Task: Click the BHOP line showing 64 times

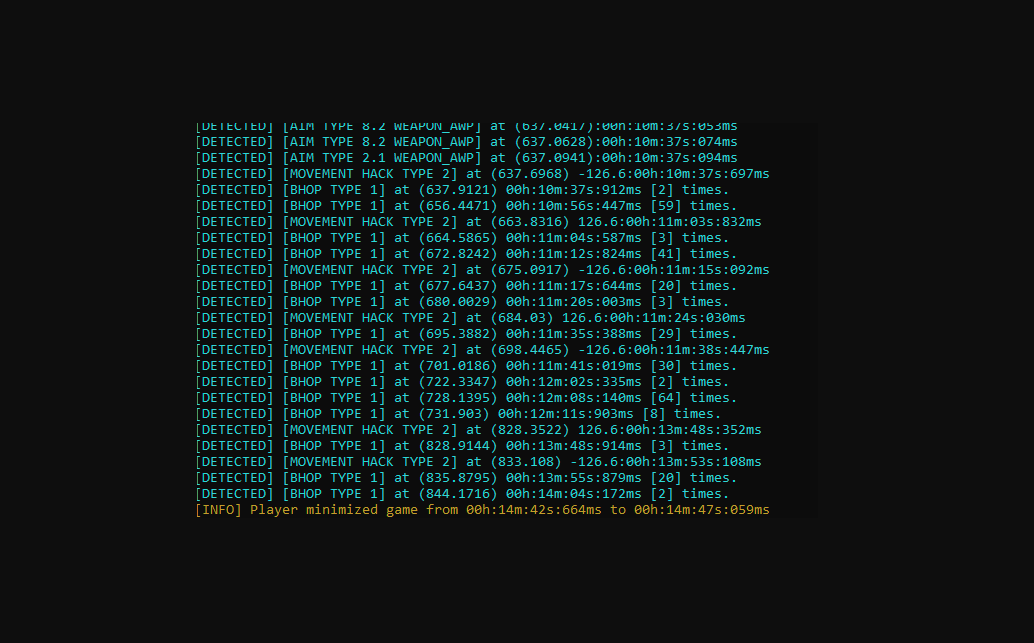Action: 466,398
